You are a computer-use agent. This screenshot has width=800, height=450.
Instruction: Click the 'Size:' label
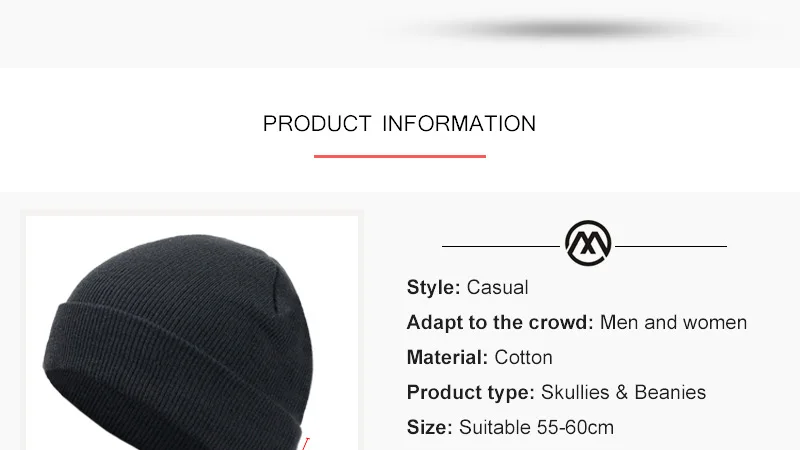coord(430,428)
